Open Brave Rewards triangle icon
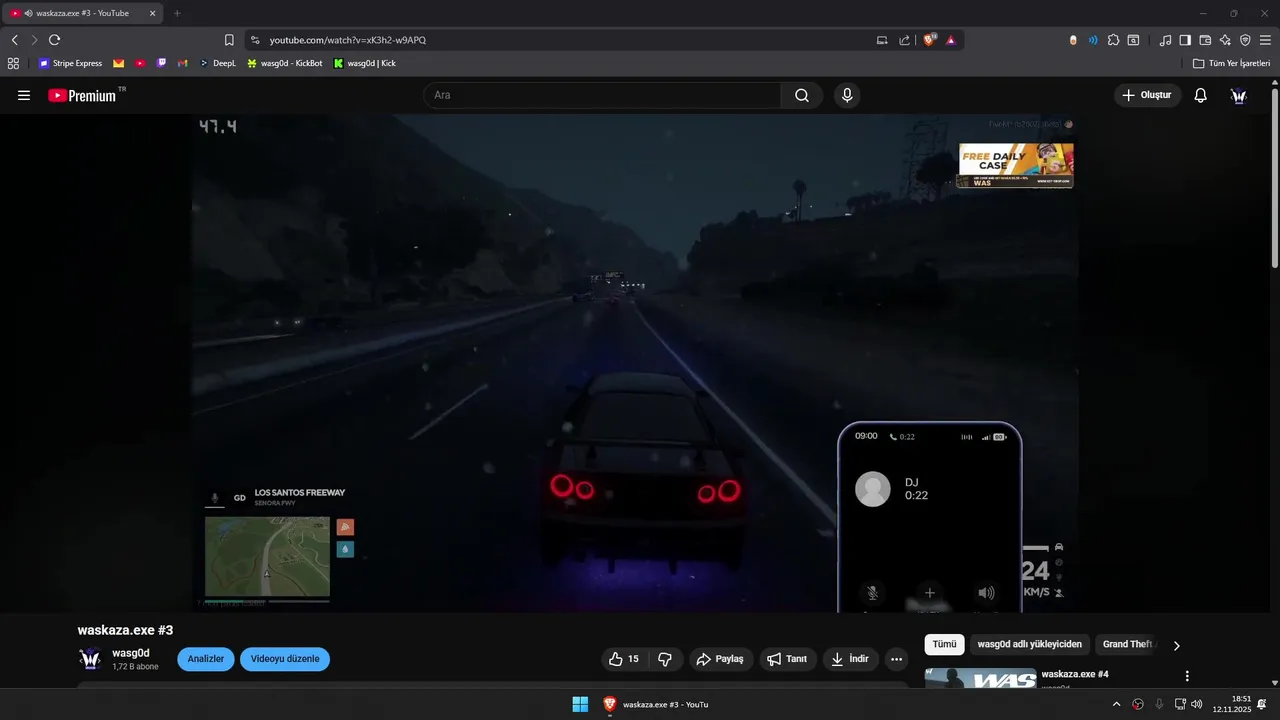Screen dimensions: 1280x720 point(950,40)
